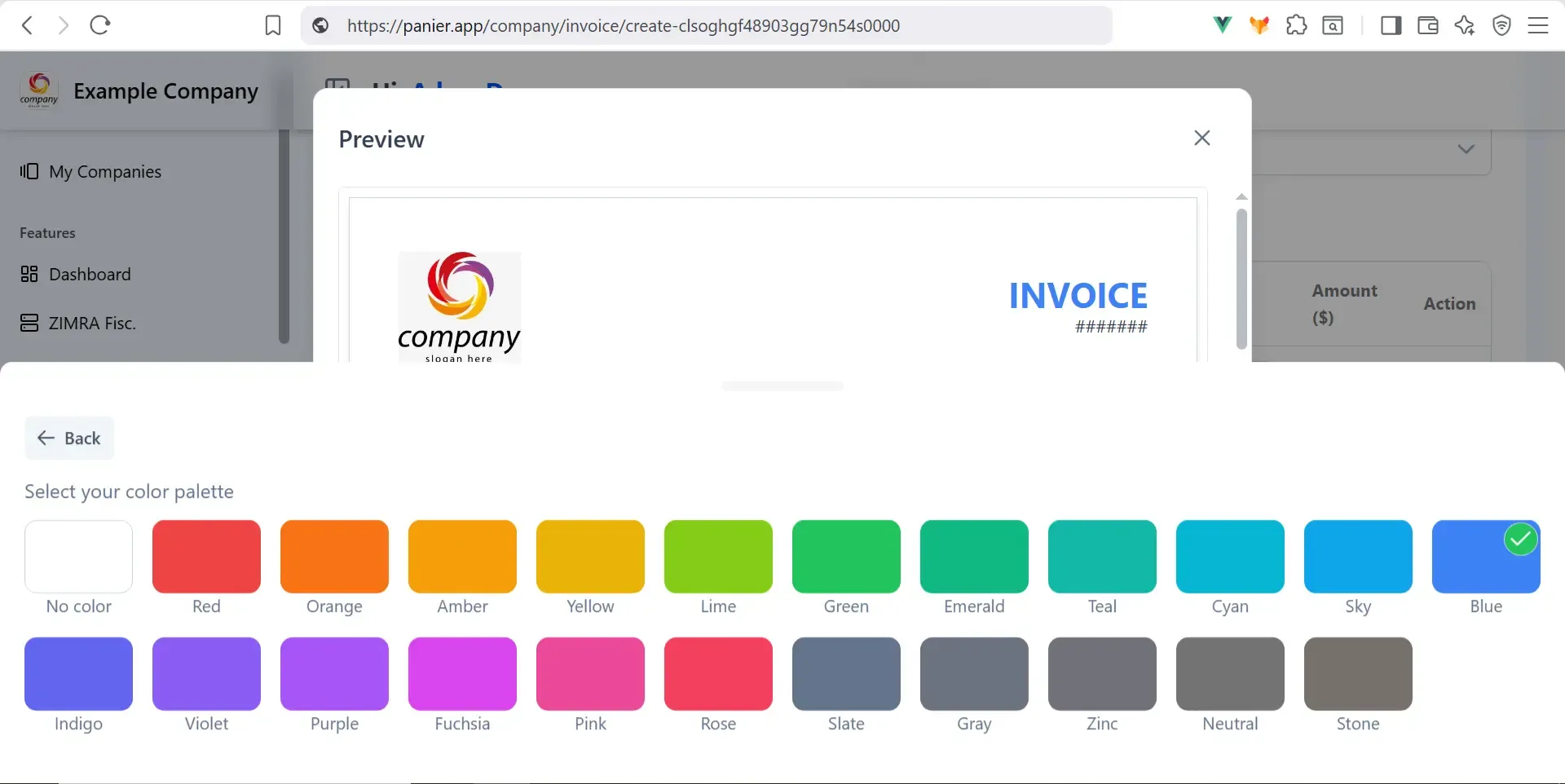Reload the current page

click(100, 25)
